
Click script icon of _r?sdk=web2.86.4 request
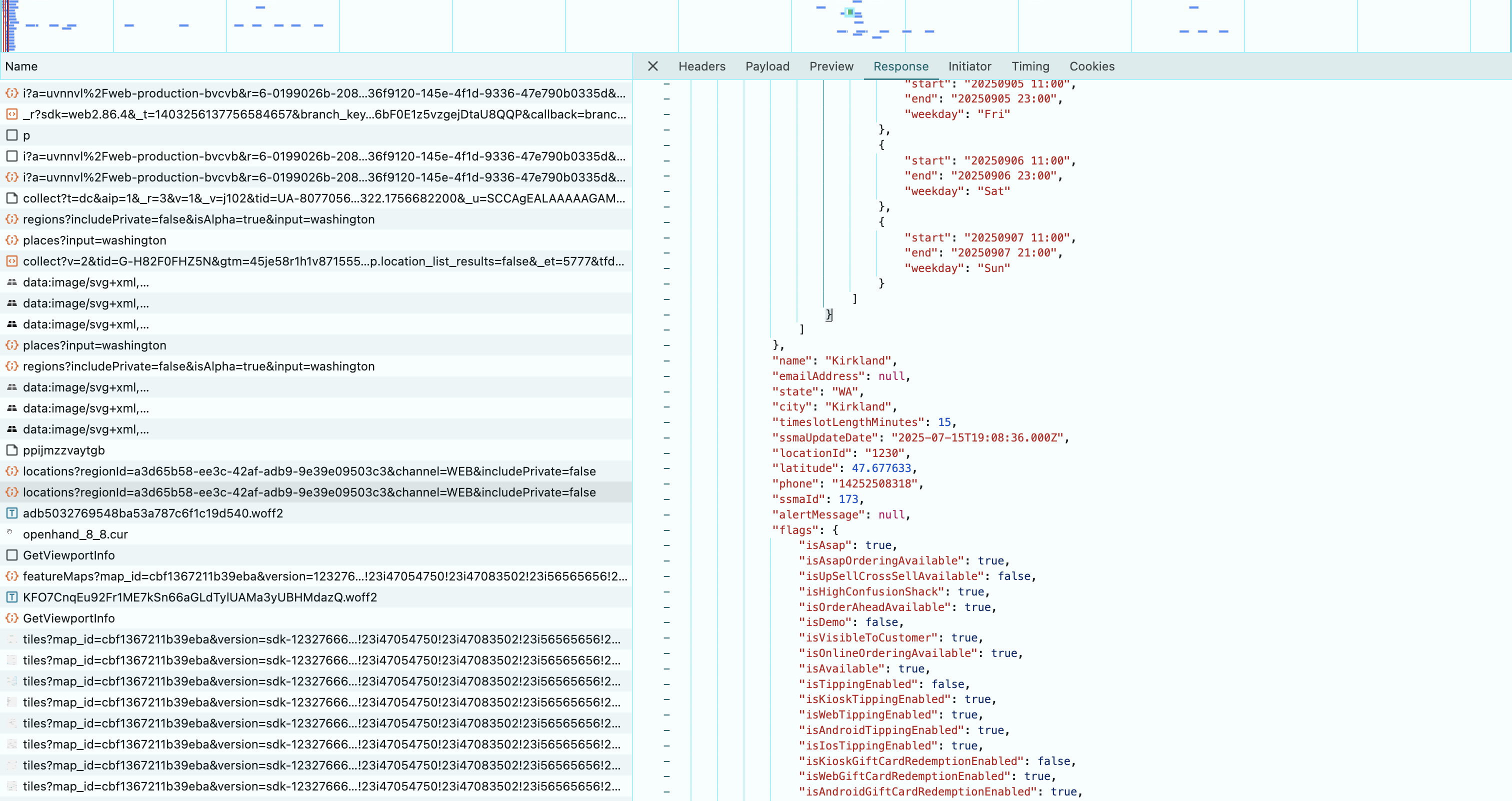coord(11,114)
